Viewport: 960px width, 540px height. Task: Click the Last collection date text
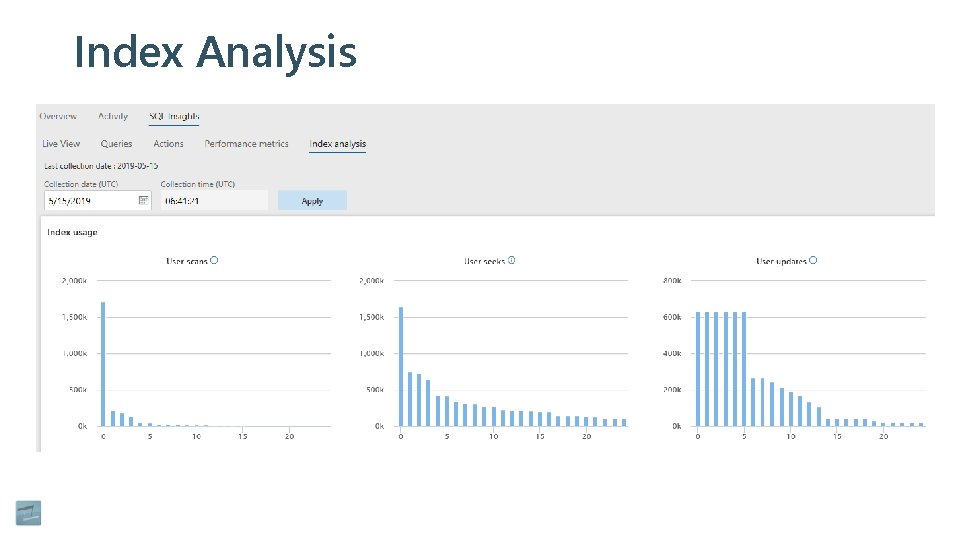[101, 166]
